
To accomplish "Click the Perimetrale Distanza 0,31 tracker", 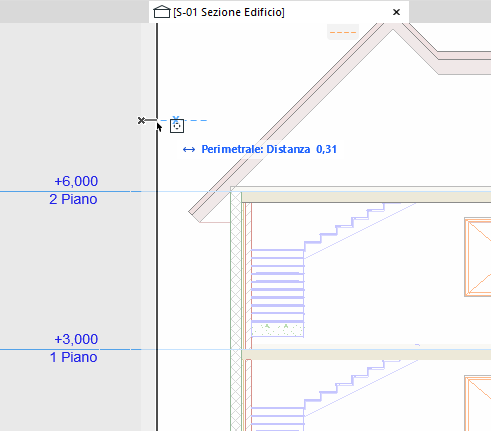I will [x=260, y=149].
